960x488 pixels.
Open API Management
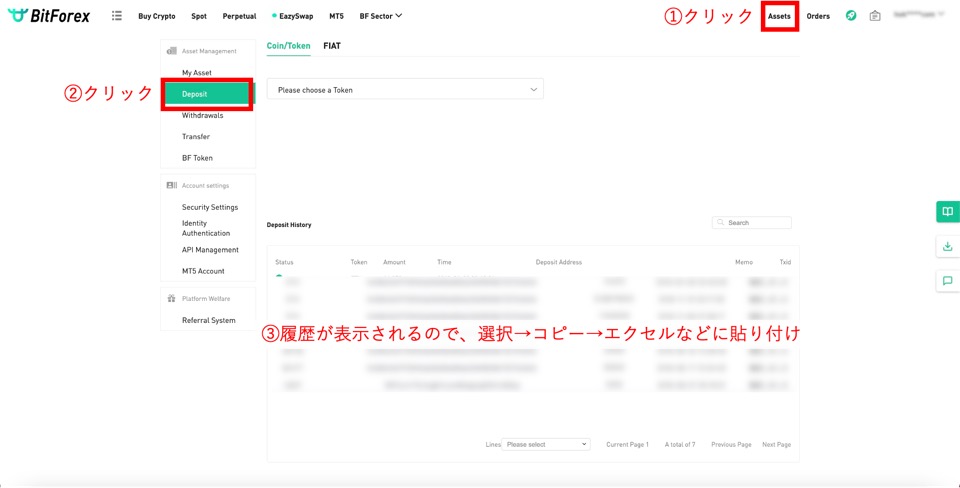pyautogui.click(x=210, y=250)
